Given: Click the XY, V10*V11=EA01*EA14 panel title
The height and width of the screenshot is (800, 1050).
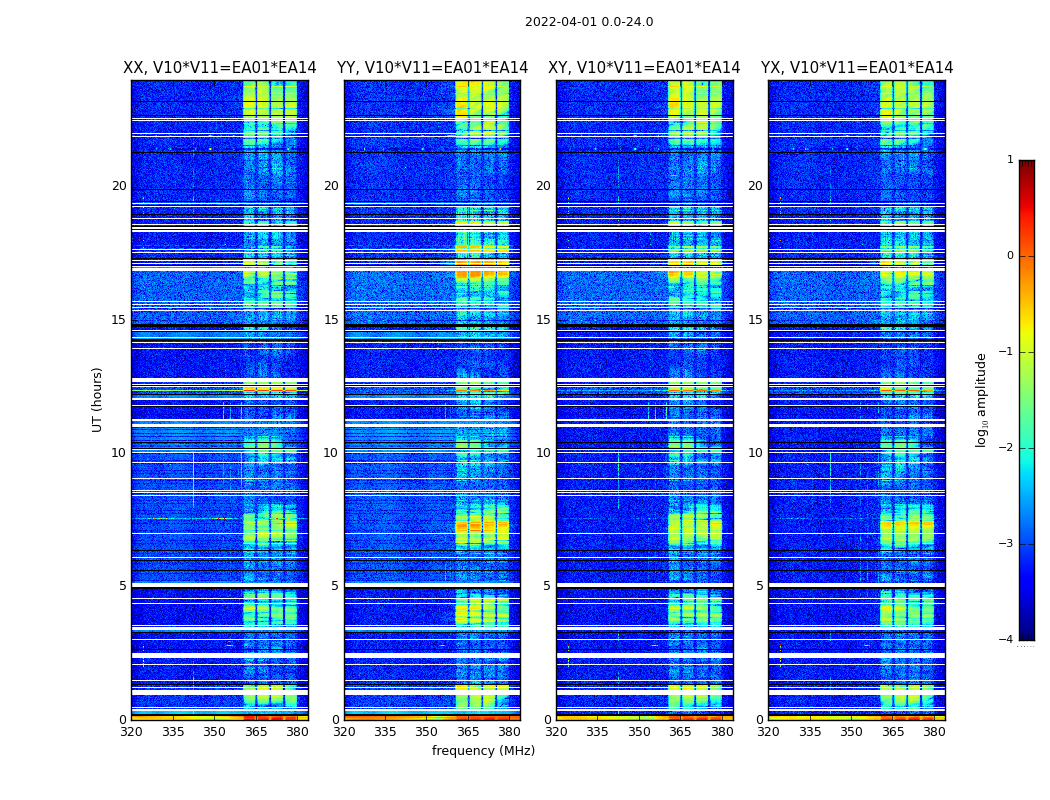Looking at the screenshot, I should coord(644,68).
